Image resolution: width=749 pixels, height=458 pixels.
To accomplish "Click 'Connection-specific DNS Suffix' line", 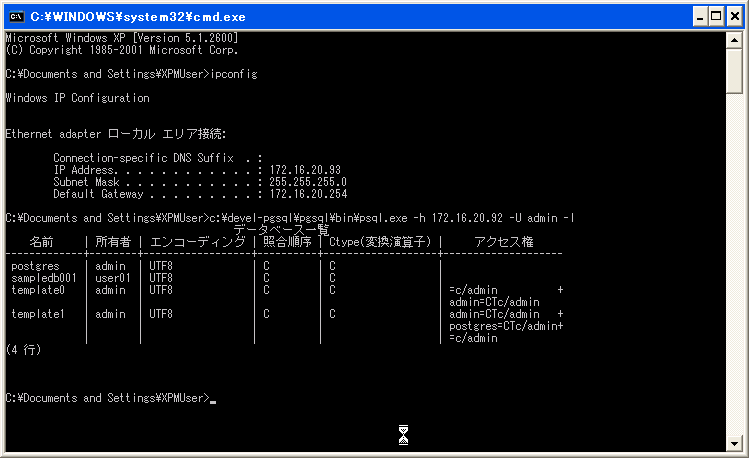I will (158, 158).
